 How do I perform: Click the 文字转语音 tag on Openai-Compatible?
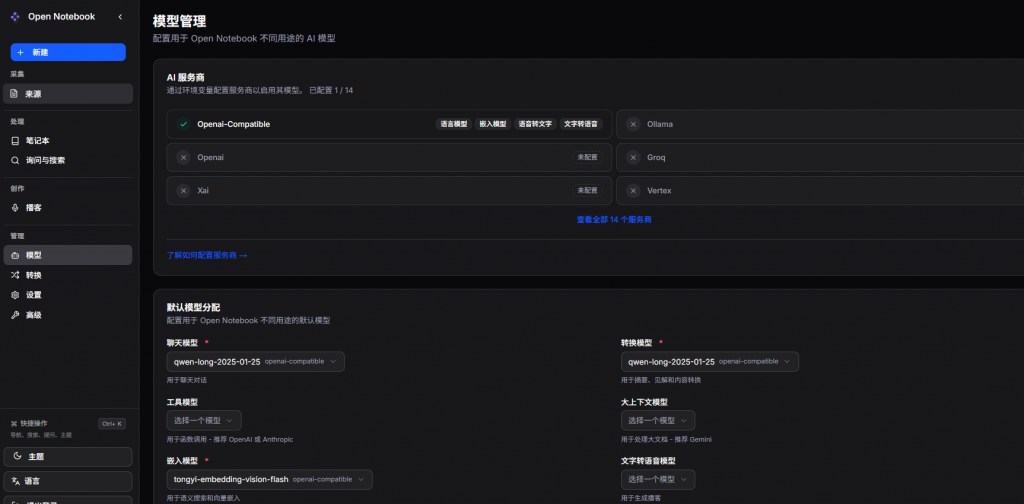pyautogui.click(x=581, y=124)
